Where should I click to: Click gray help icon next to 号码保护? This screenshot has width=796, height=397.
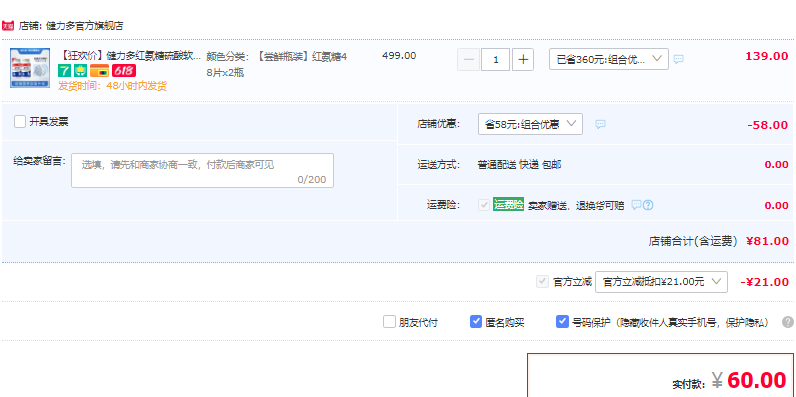pos(788,322)
